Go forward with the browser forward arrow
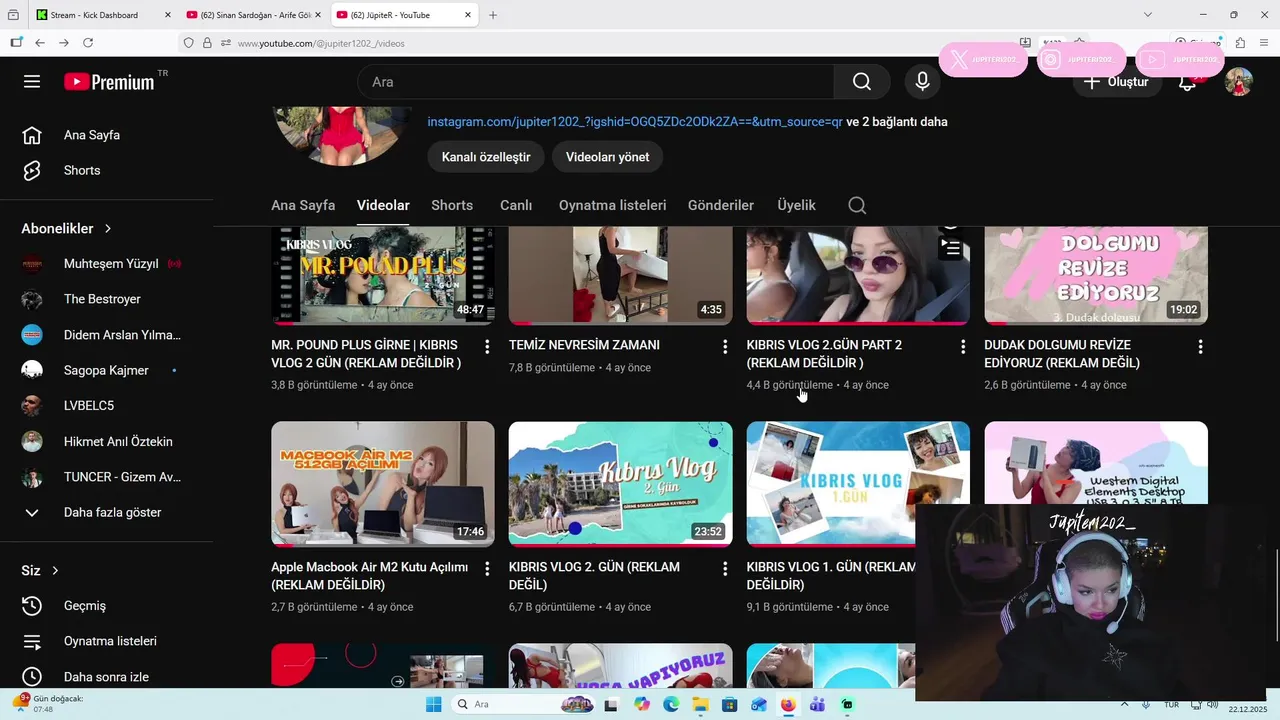 [x=64, y=43]
